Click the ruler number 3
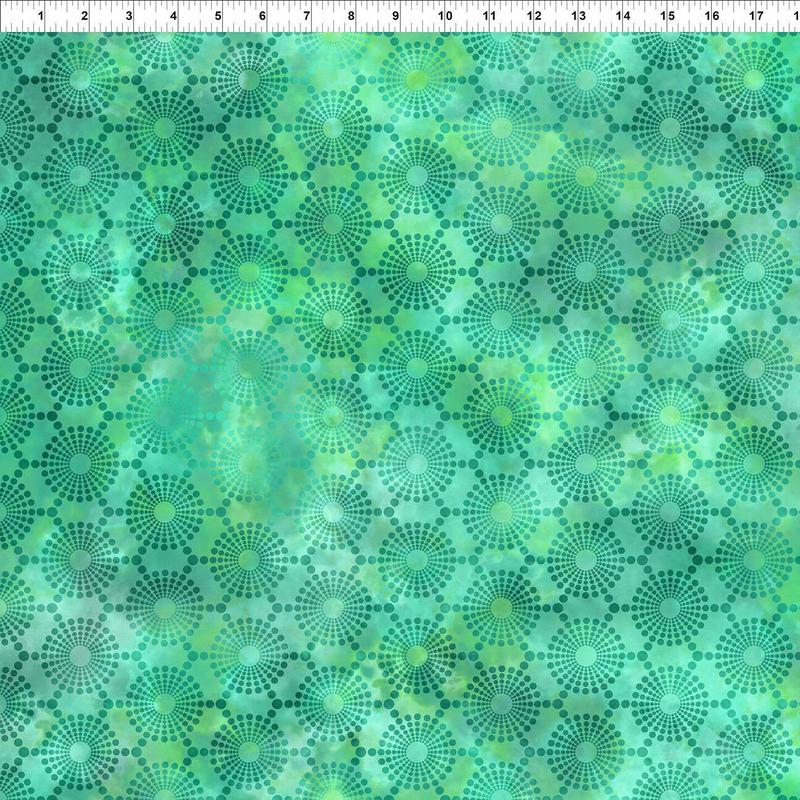This screenshot has height=800, width=800. coord(129,16)
